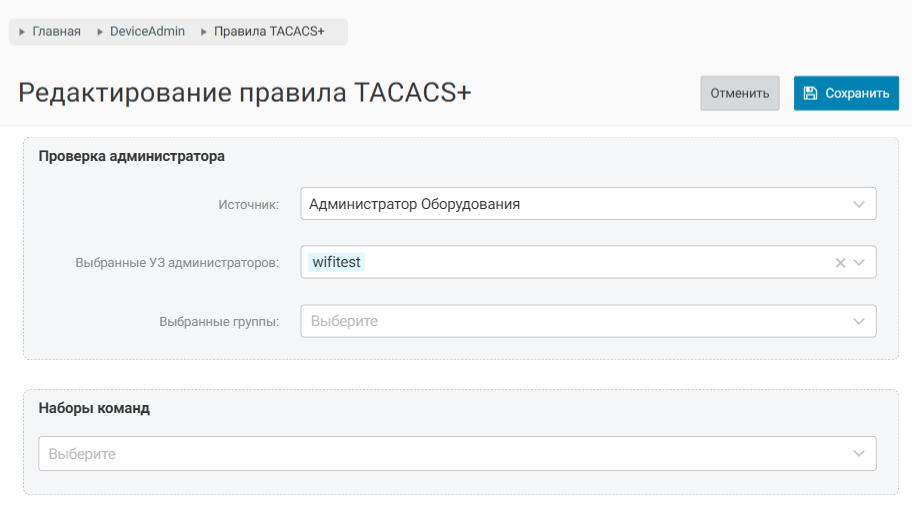The width and height of the screenshot is (912, 505).
Task: Click inside the administrators field beside wifitest
Action: click(x=590, y=263)
